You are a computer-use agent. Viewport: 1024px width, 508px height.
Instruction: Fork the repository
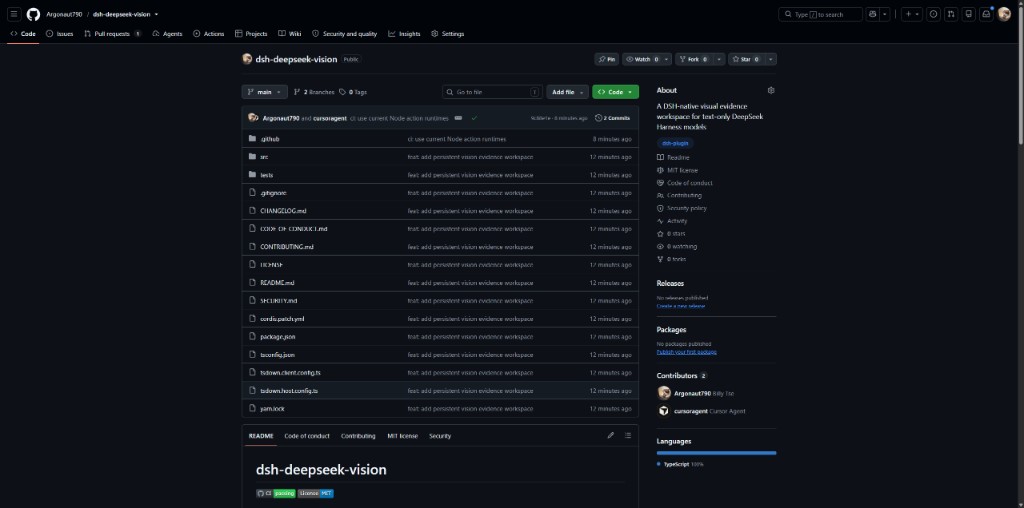[694, 59]
